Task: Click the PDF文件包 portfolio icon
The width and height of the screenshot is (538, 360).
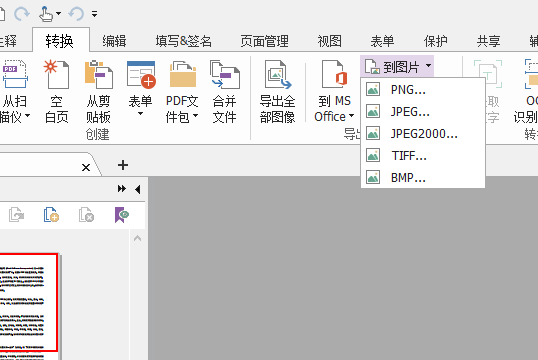Action: (x=183, y=75)
